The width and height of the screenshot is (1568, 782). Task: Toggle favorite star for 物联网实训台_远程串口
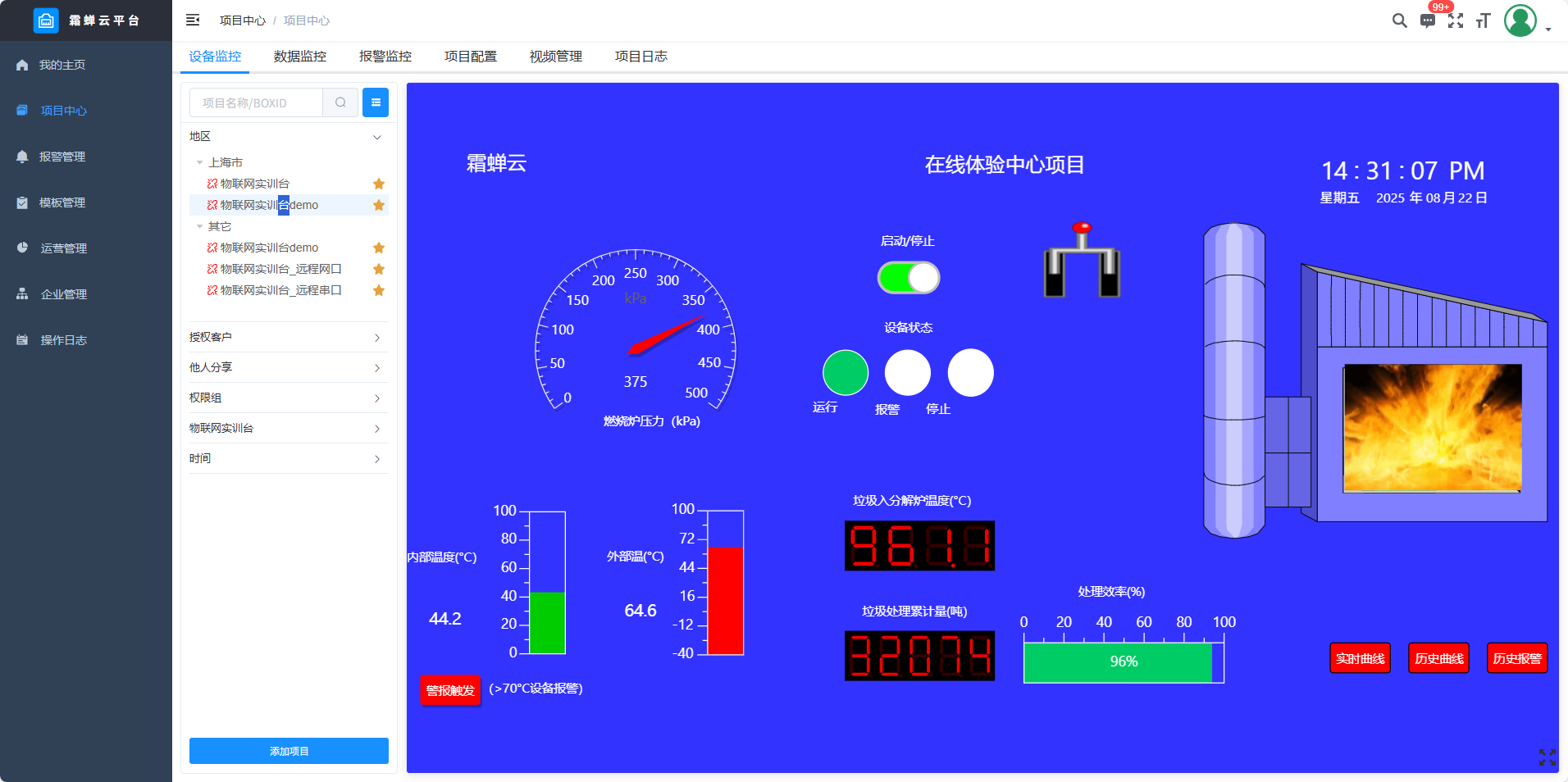pos(379,290)
